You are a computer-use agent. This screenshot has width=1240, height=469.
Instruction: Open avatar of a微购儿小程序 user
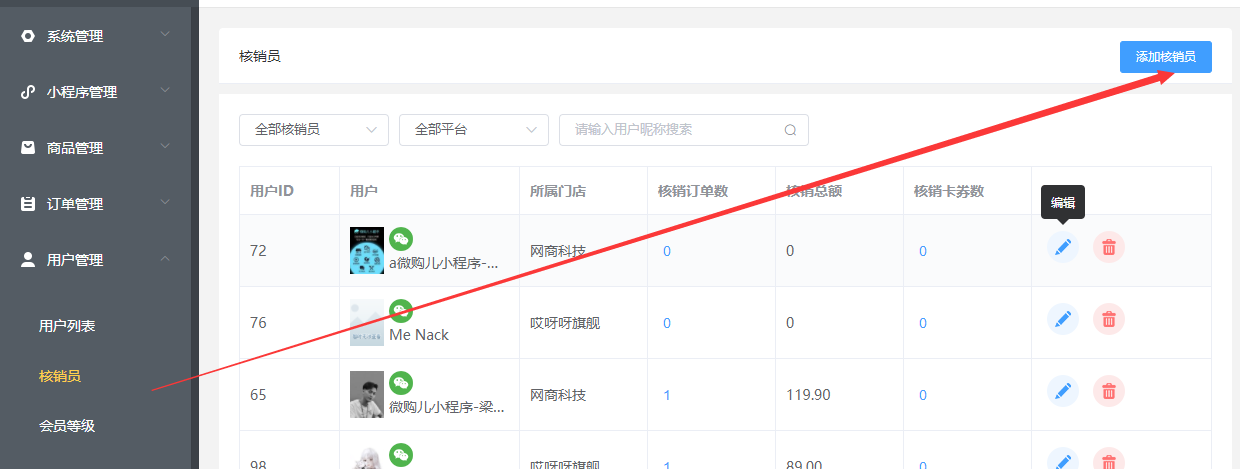367,250
